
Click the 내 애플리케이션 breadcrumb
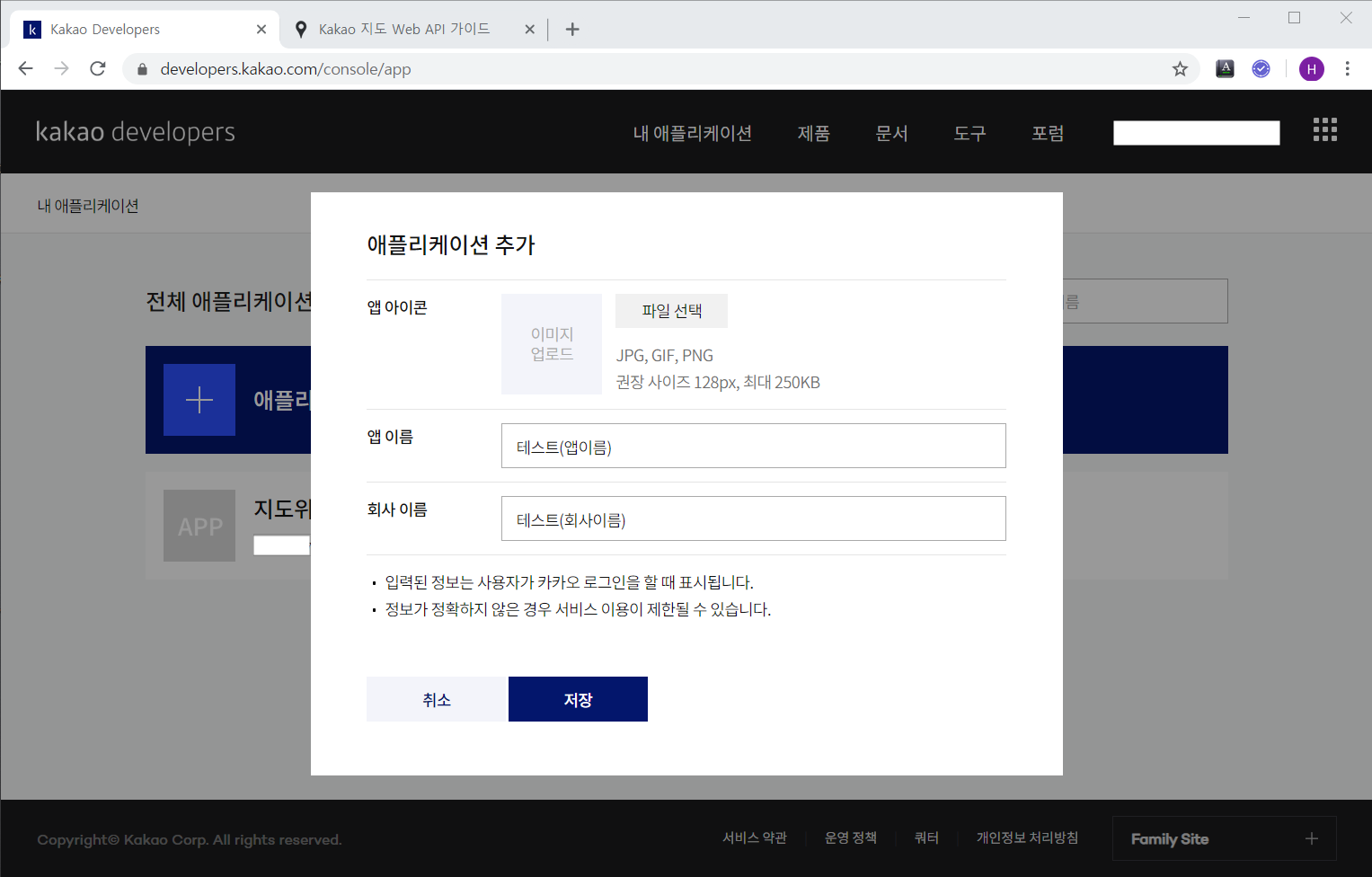(x=88, y=206)
